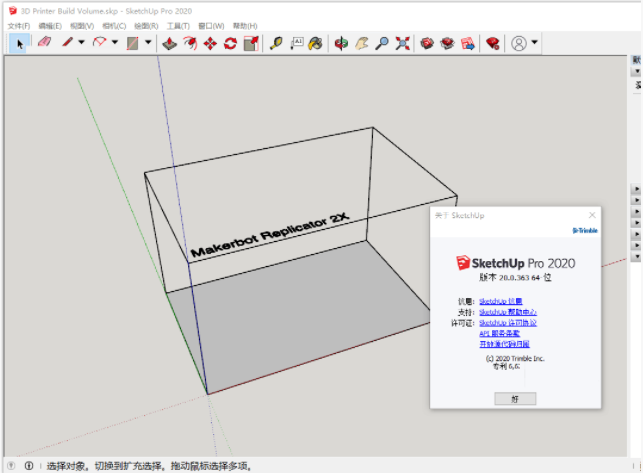Expand the Rectangle shape tool dropdown
643x473 pixels.
click(147, 43)
